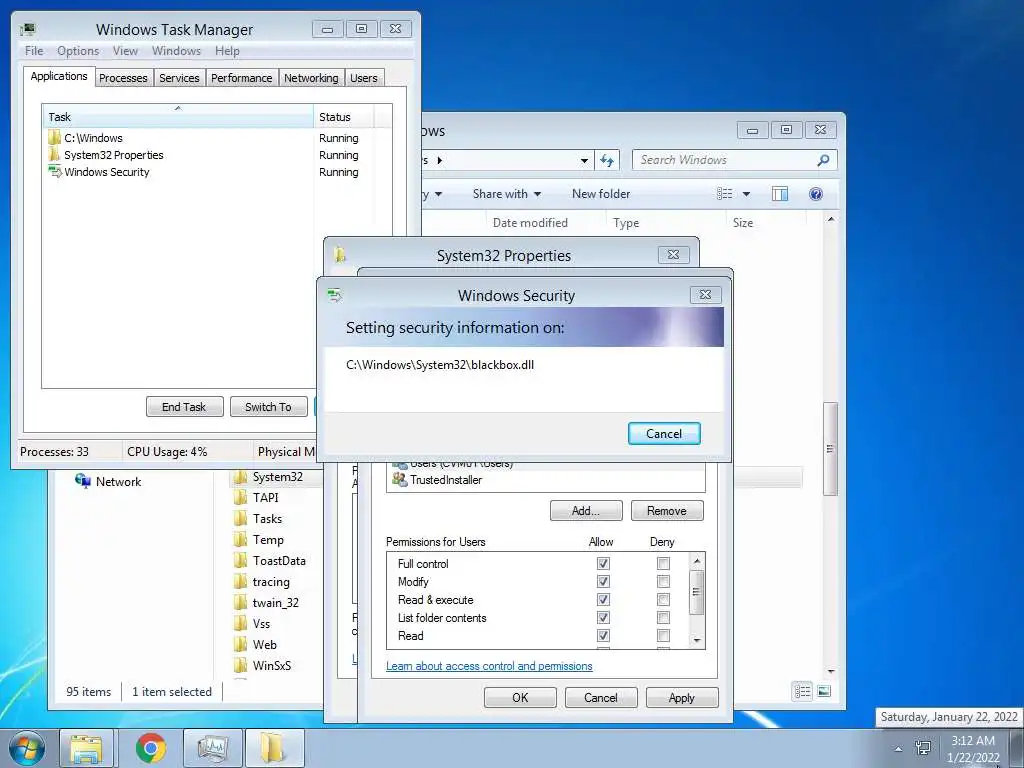This screenshot has height=768, width=1024.
Task: Select the Tasks folder icon
Action: click(240, 519)
